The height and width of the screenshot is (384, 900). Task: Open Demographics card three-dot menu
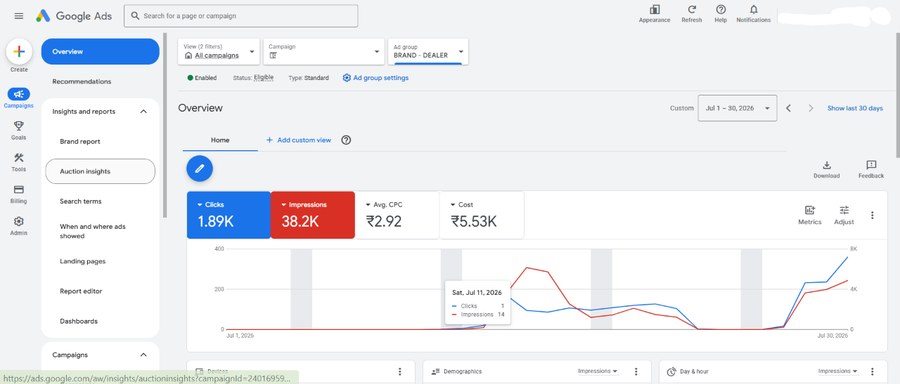point(636,372)
